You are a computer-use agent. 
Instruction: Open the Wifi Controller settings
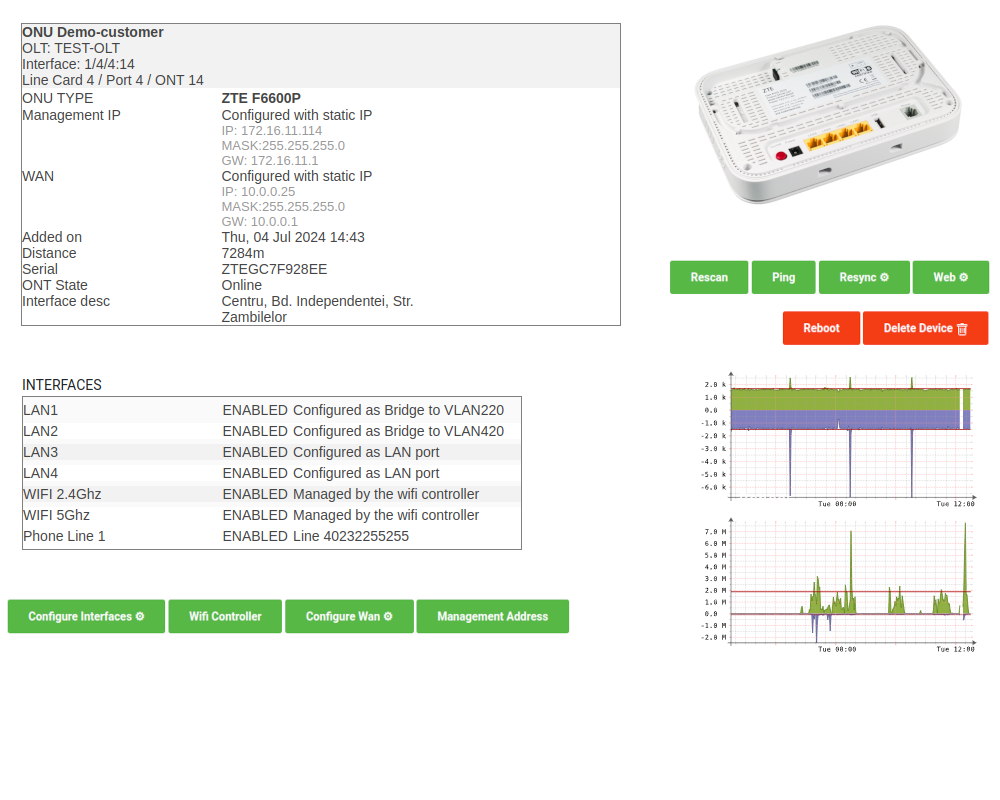click(x=225, y=617)
